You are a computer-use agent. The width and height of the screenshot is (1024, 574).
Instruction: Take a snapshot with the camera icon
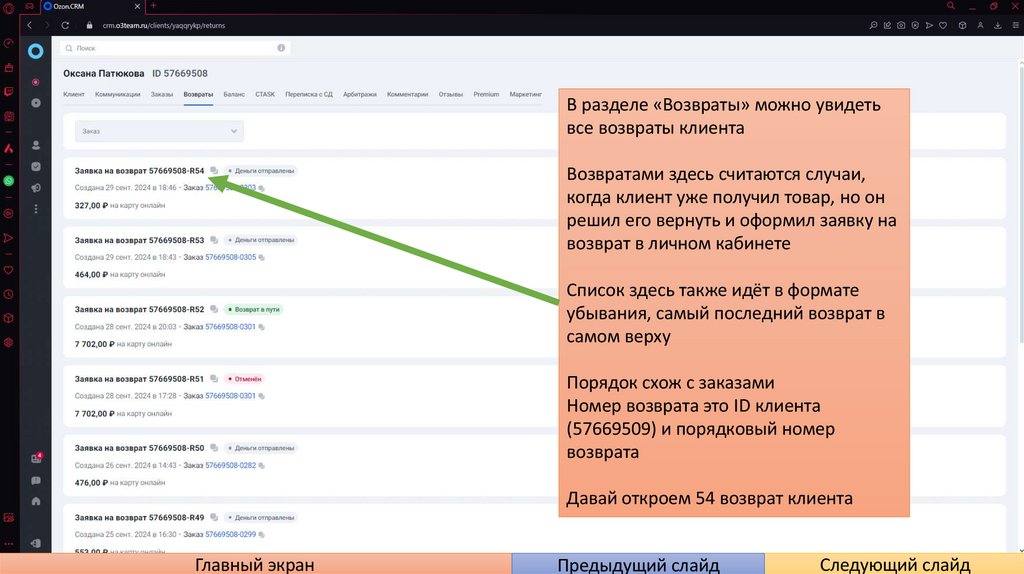(x=901, y=25)
